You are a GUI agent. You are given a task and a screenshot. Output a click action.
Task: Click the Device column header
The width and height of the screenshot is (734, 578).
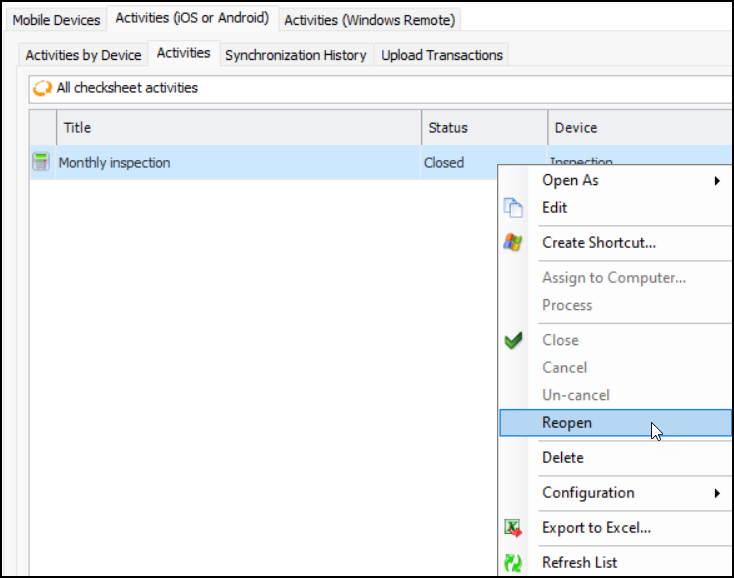[640, 128]
